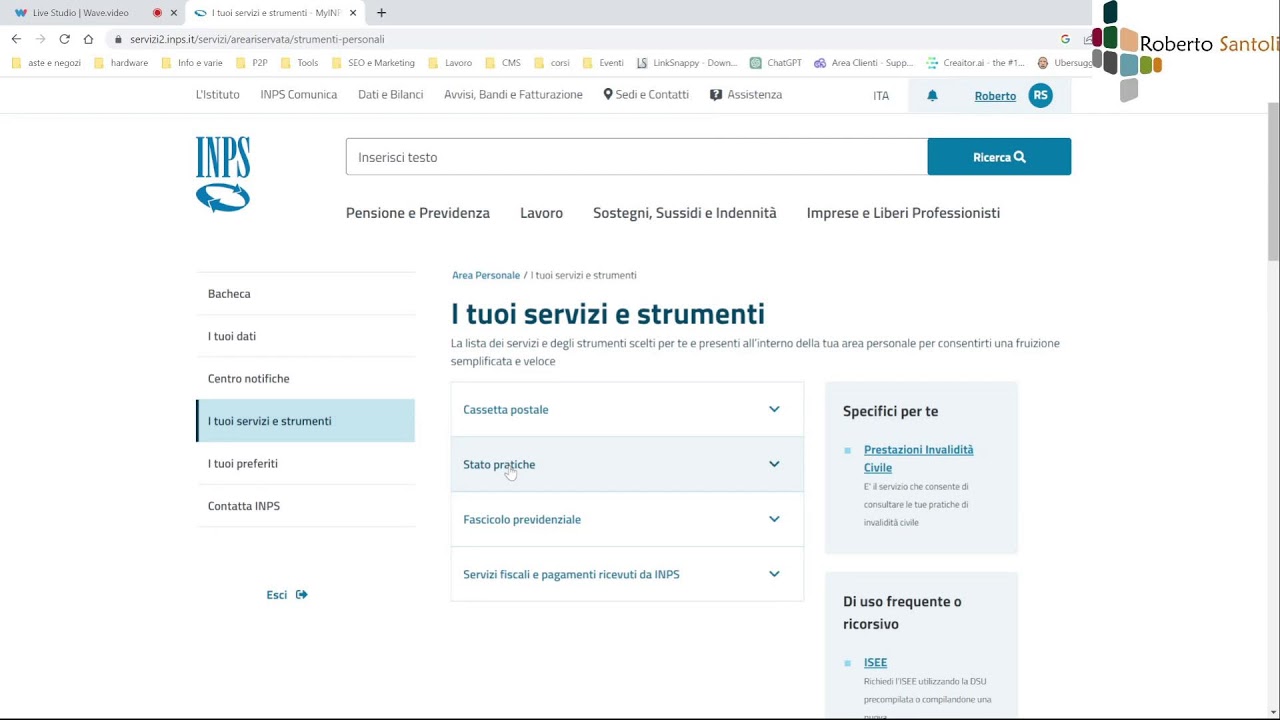1280x720 pixels.
Task: Click the Esci logout arrow icon
Action: 302,595
